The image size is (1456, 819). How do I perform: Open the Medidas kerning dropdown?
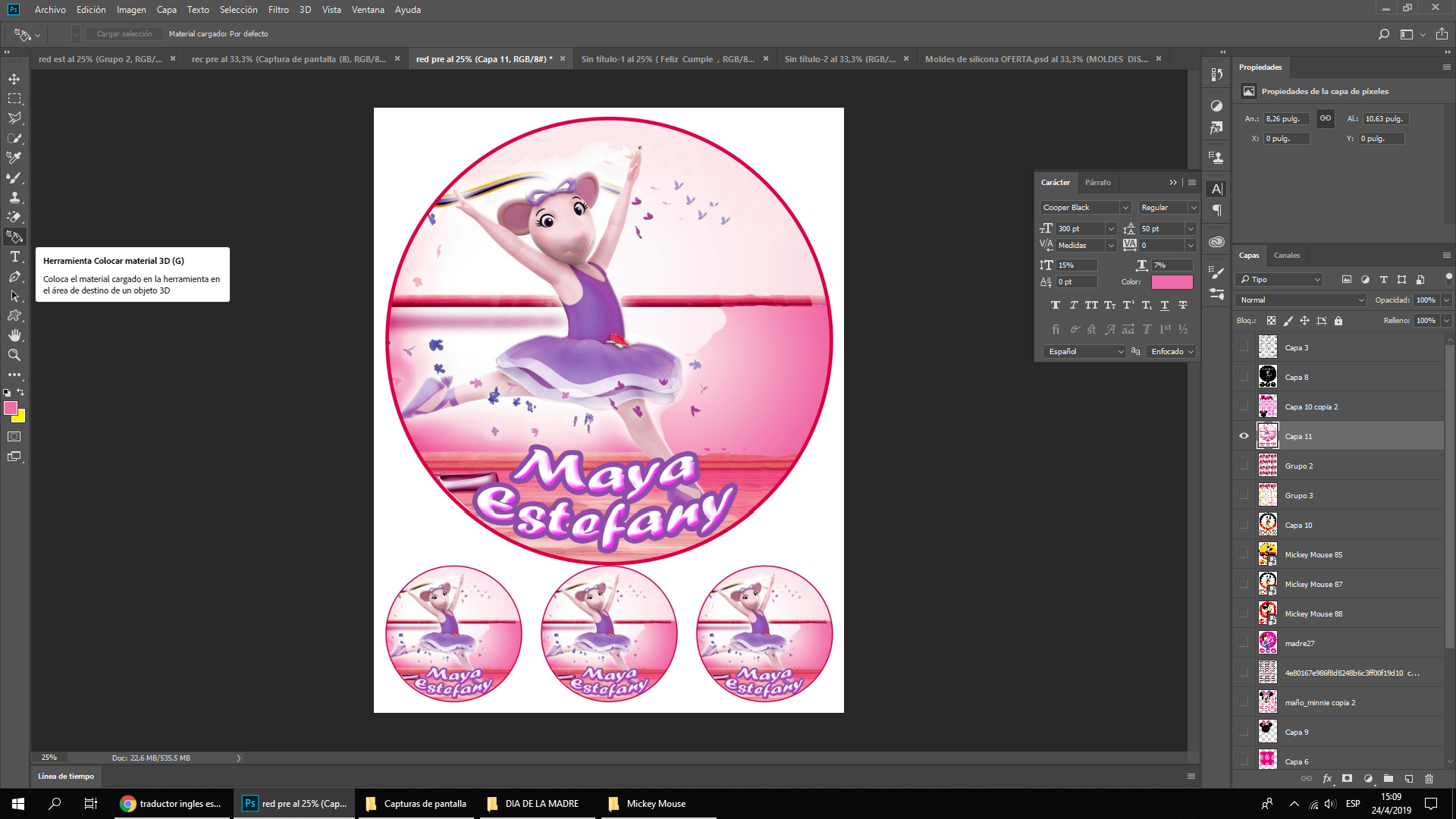pyautogui.click(x=1111, y=246)
